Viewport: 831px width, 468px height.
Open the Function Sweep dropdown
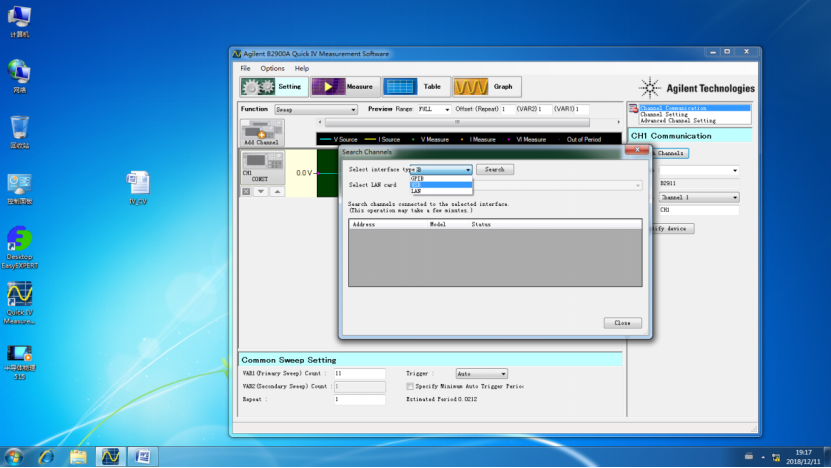(x=316, y=110)
